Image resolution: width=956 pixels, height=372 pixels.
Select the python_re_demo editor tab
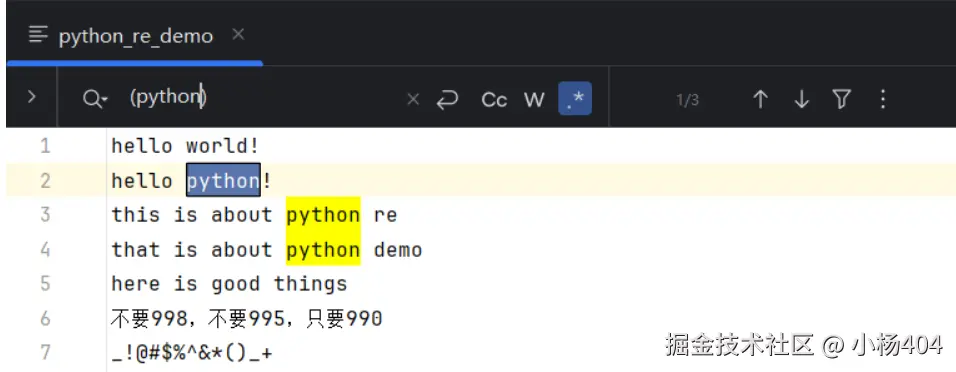[x=135, y=36]
